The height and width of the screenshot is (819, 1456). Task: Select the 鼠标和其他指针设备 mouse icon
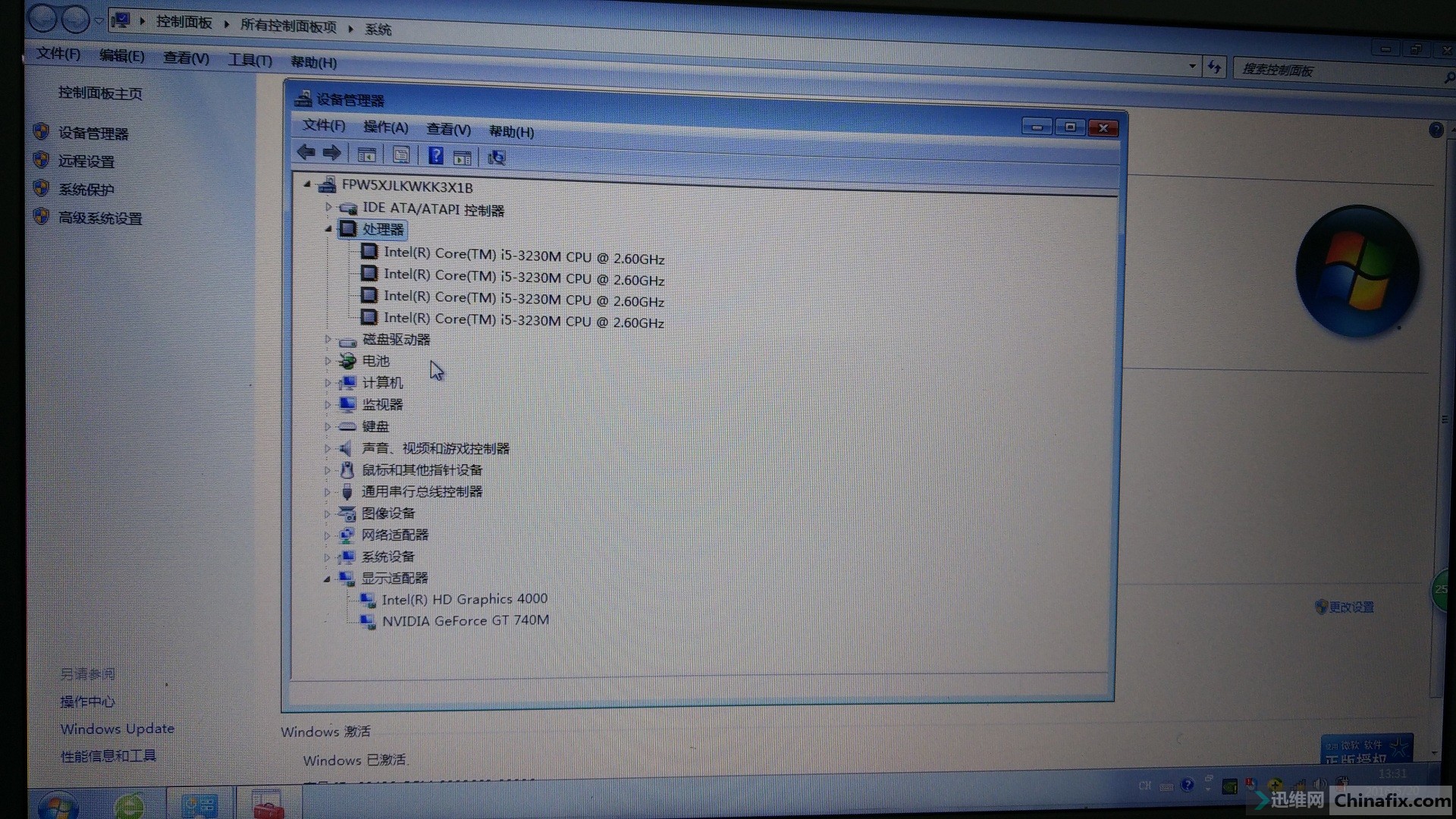[x=347, y=470]
